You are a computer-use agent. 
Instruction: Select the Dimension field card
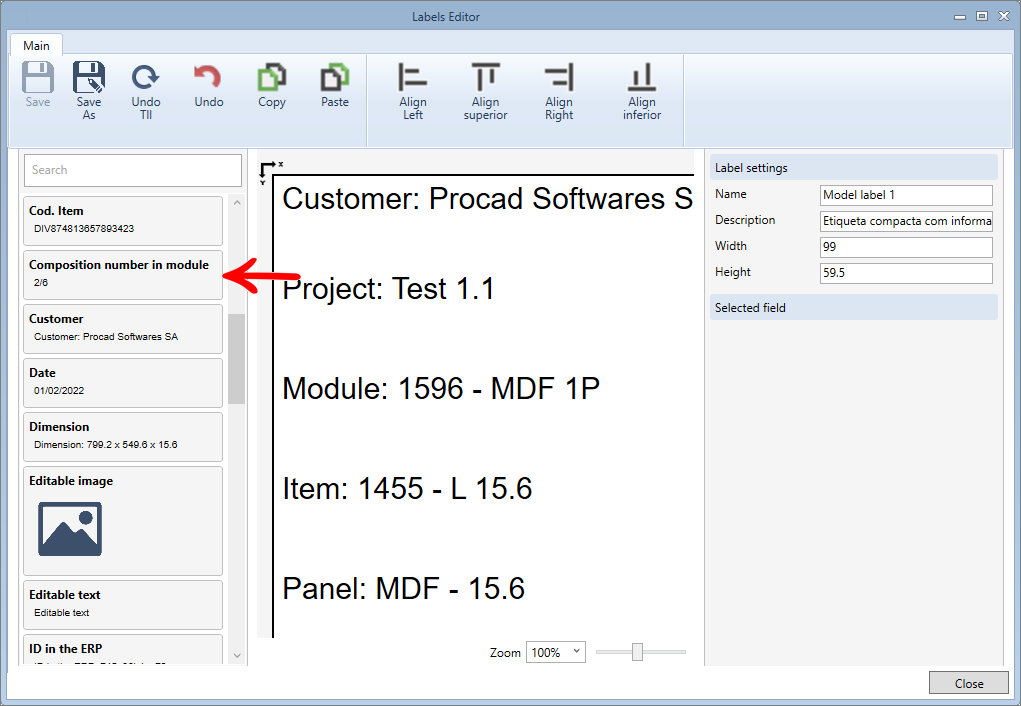[123, 437]
